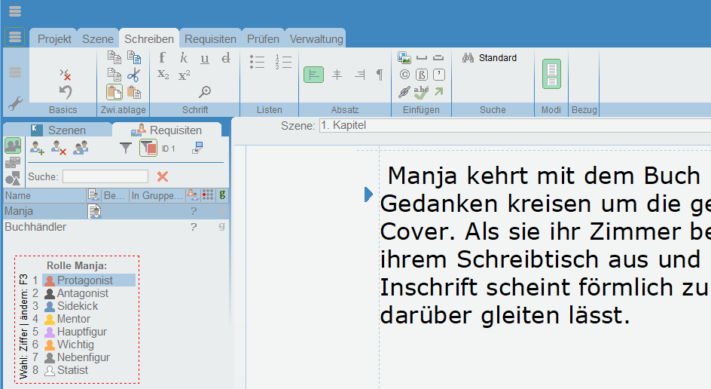Toggle paragraph marks pilcrow display

[x=380, y=75]
